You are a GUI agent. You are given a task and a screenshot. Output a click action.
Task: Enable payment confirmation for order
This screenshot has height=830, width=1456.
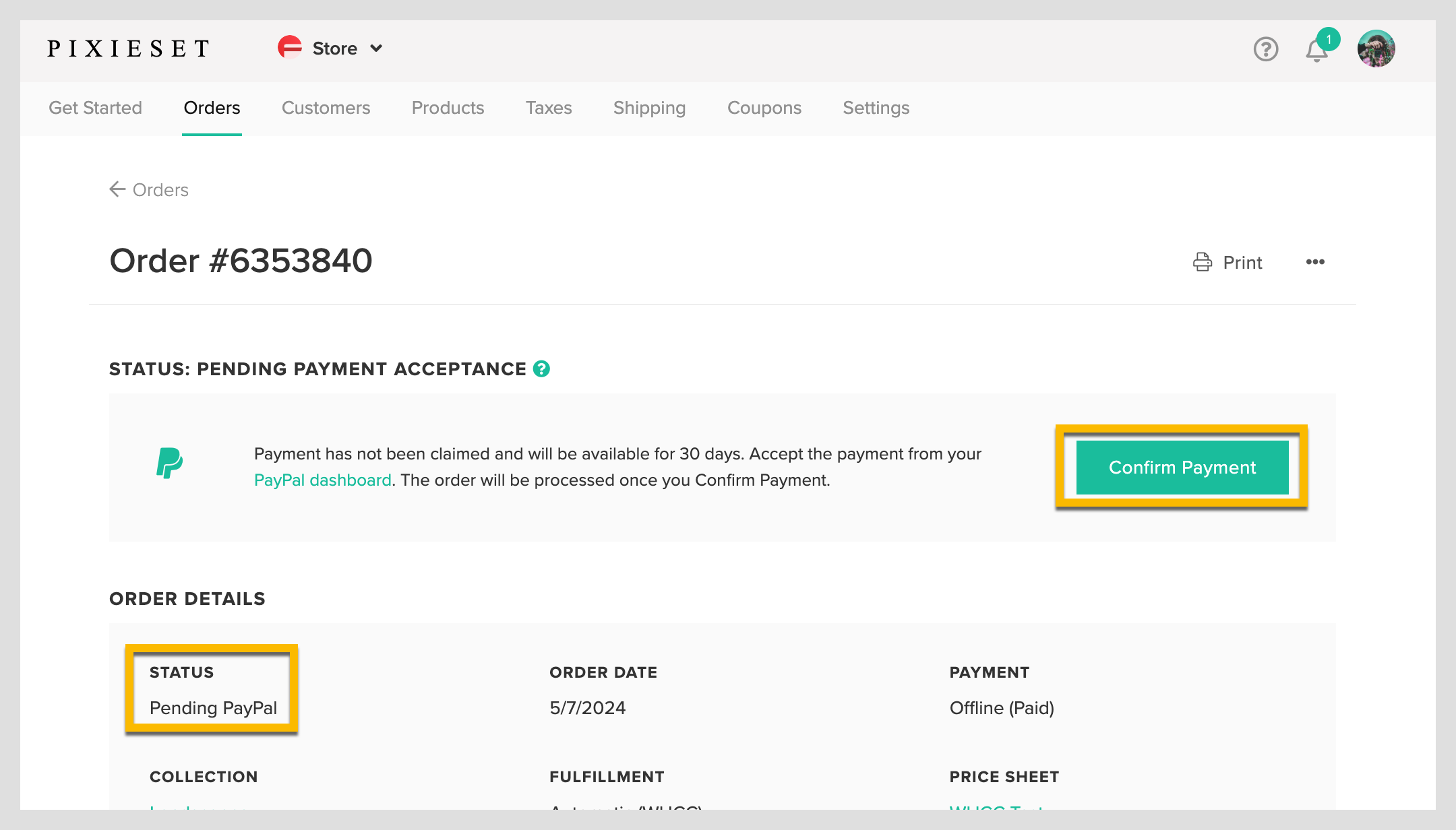click(x=1183, y=467)
